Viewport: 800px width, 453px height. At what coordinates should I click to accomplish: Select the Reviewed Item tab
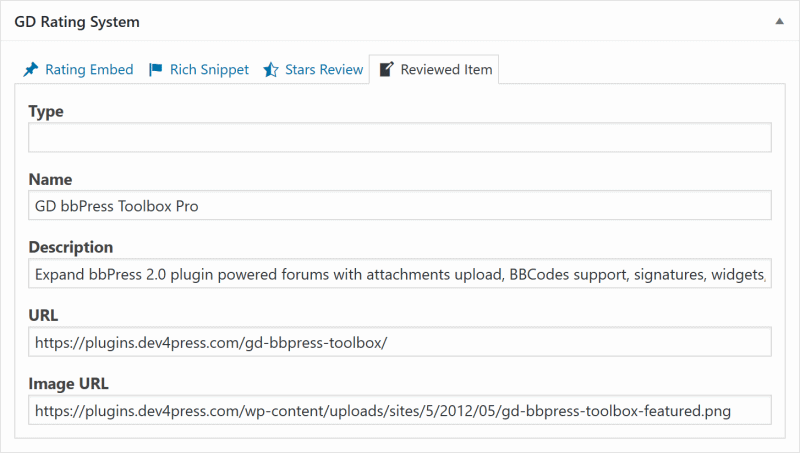434,69
